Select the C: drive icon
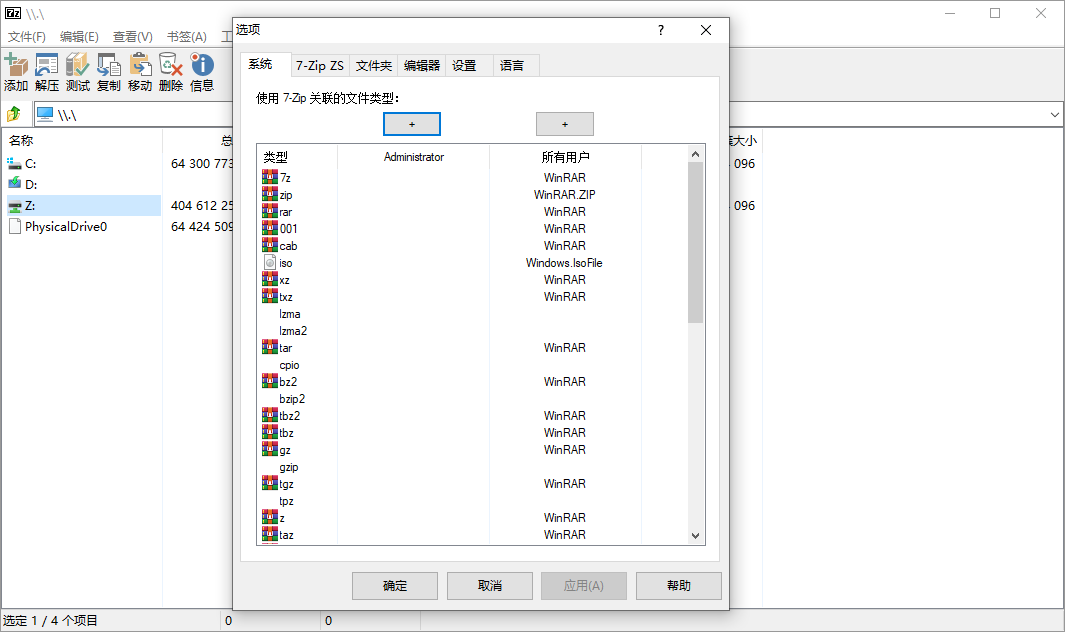Viewport: 1065px width, 632px height. (14, 163)
